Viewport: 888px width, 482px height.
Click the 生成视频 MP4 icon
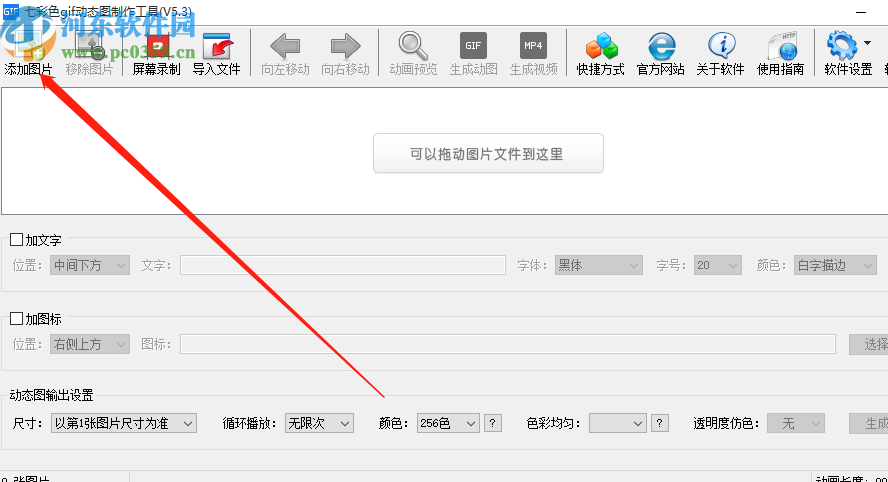click(x=533, y=46)
